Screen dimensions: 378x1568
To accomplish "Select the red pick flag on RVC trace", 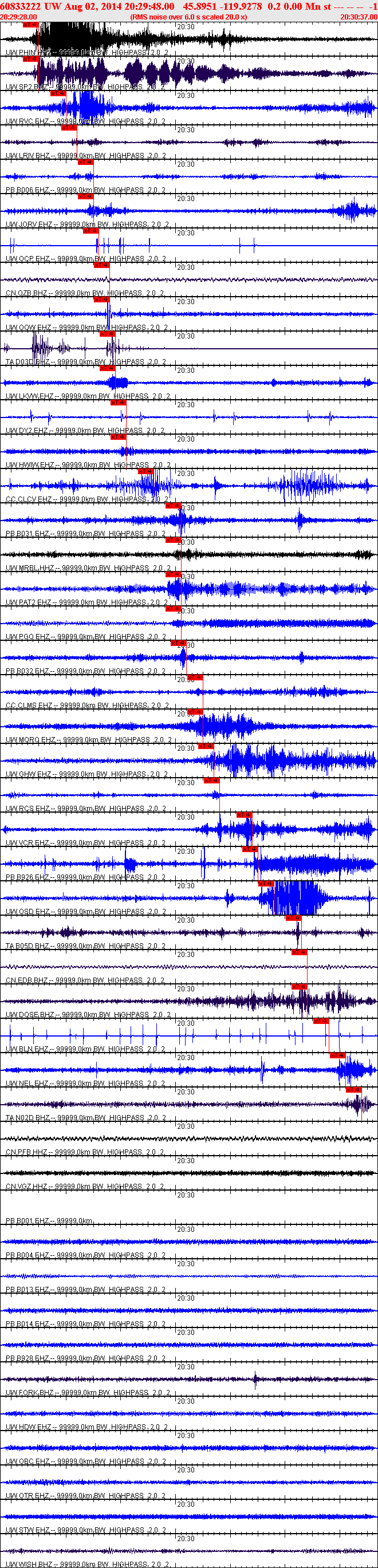I will (58, 94).
